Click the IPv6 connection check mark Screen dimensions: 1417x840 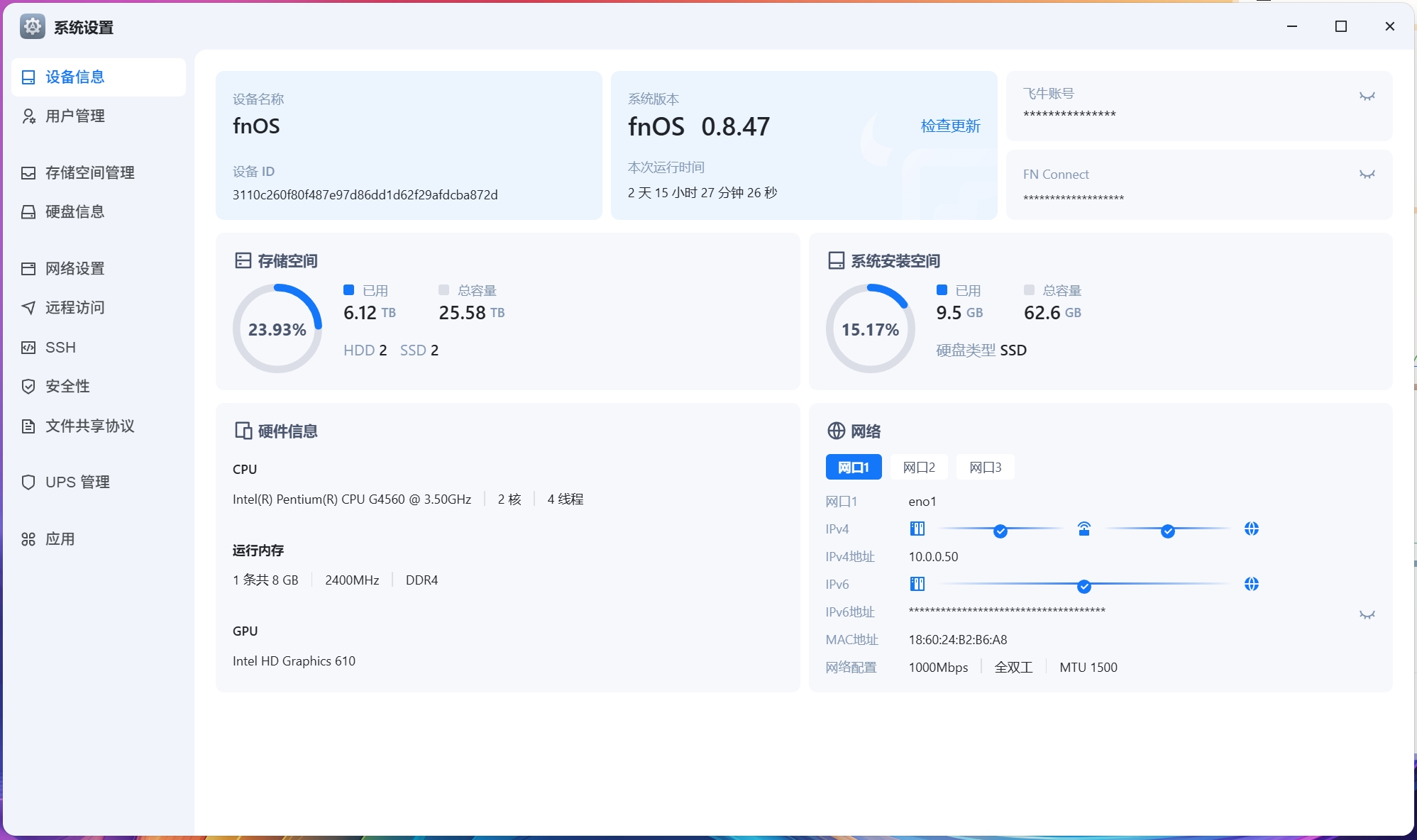pos(1084,586)
